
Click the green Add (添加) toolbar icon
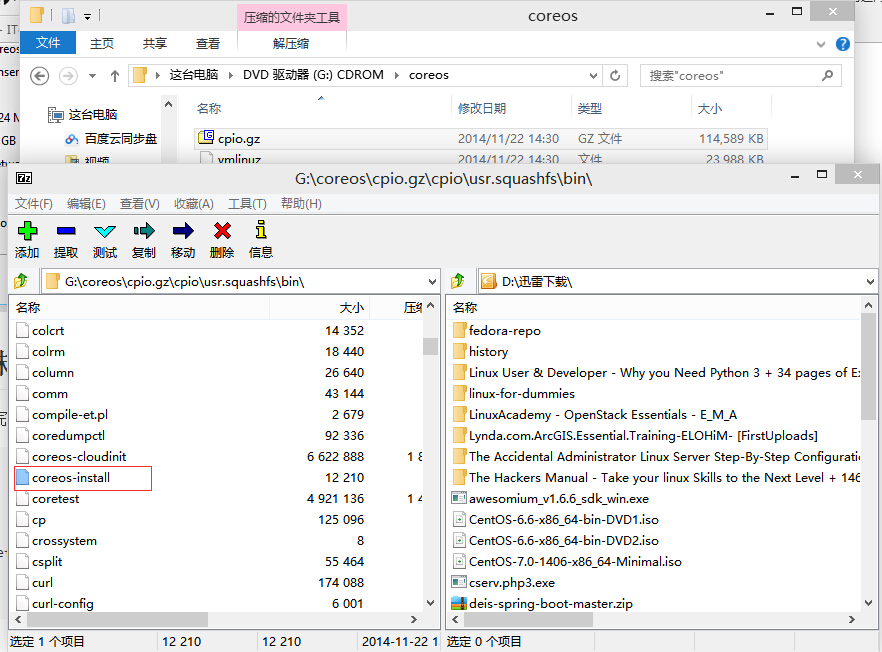point(27,231)
